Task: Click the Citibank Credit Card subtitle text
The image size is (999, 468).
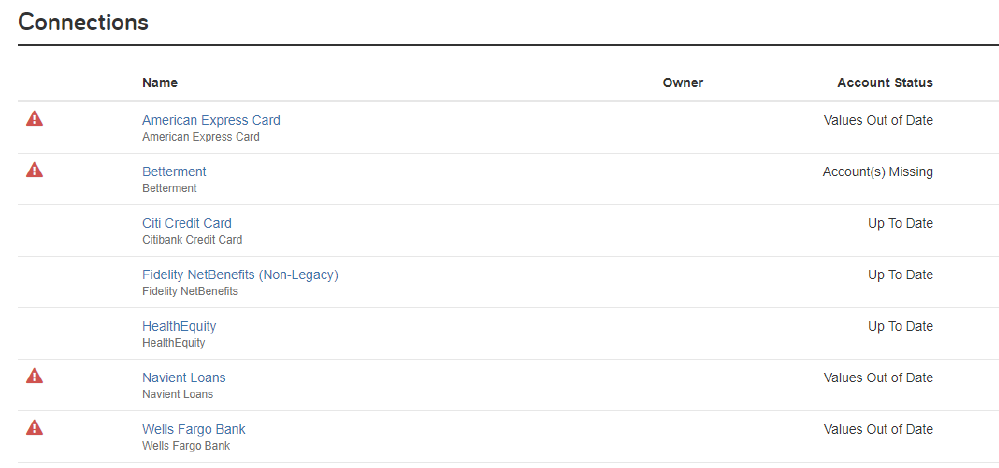Action: click(x=192, y=240)
